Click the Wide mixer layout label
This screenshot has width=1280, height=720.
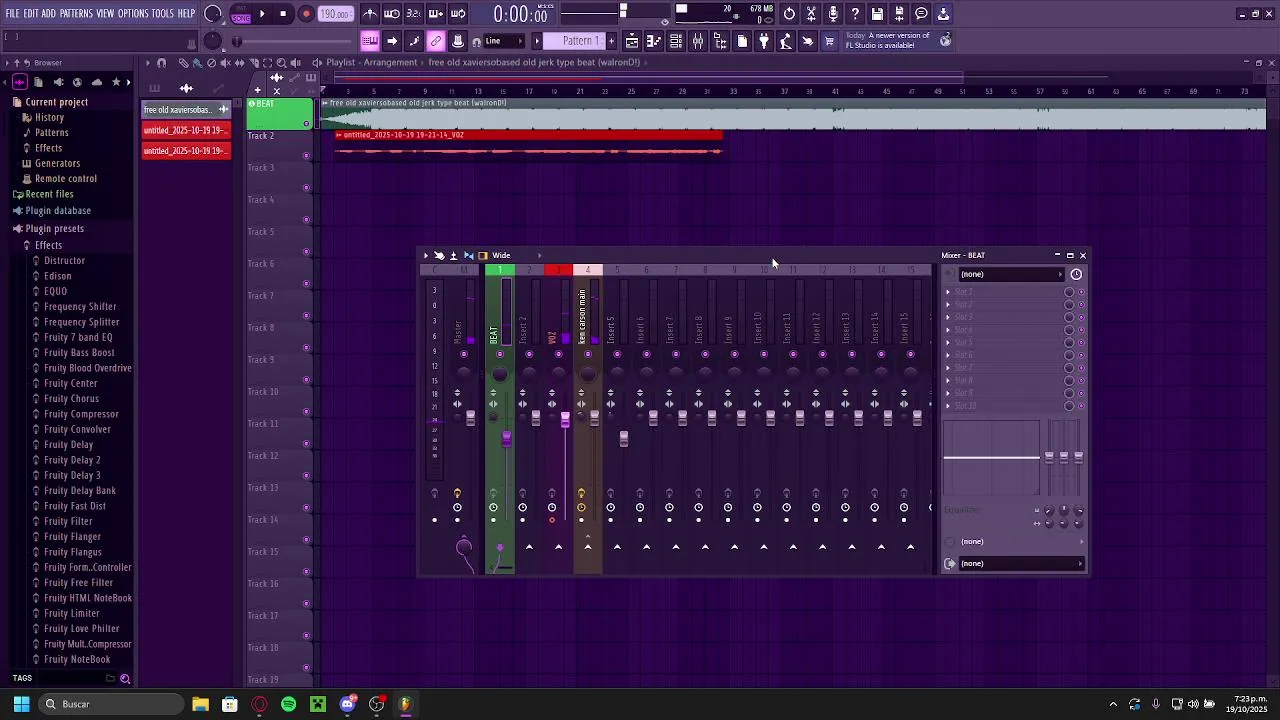click(x=501, y=255)
